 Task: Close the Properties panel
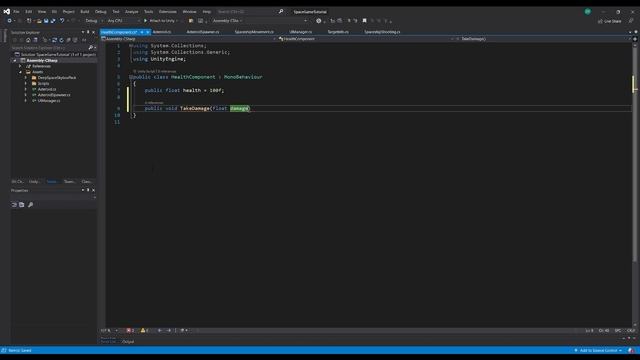point(93,190)
